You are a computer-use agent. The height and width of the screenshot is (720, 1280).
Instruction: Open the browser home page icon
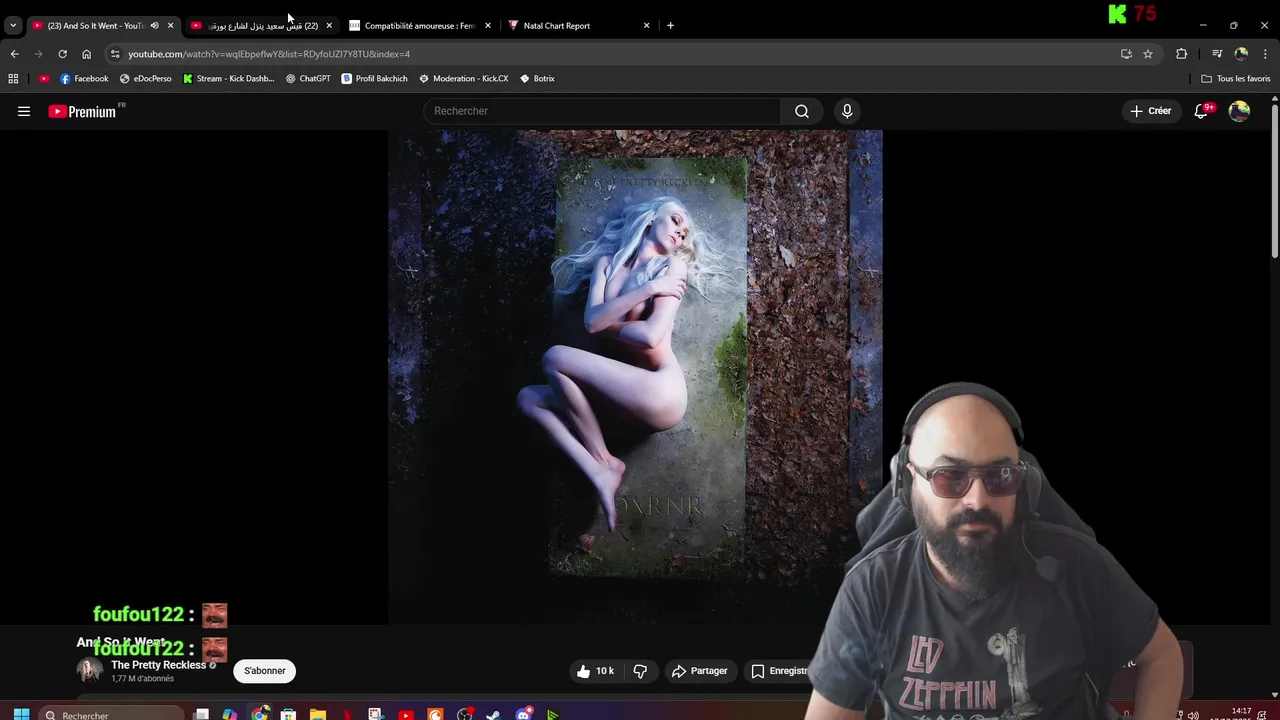tap(86, 54)
